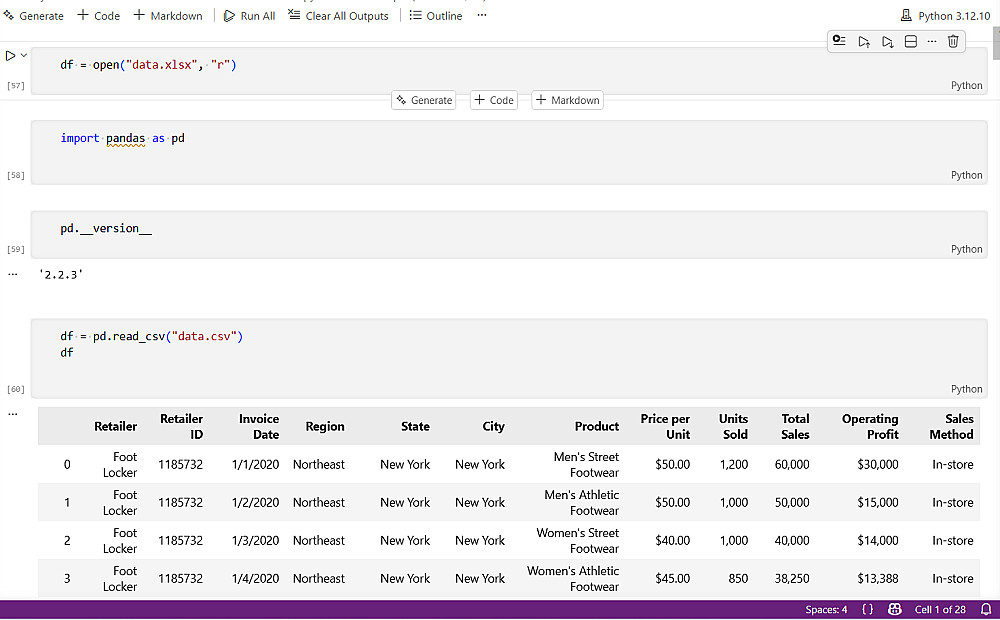Expand run options arrow beside run cell button
Viewport: 1000px width, 620px height.
24,56
